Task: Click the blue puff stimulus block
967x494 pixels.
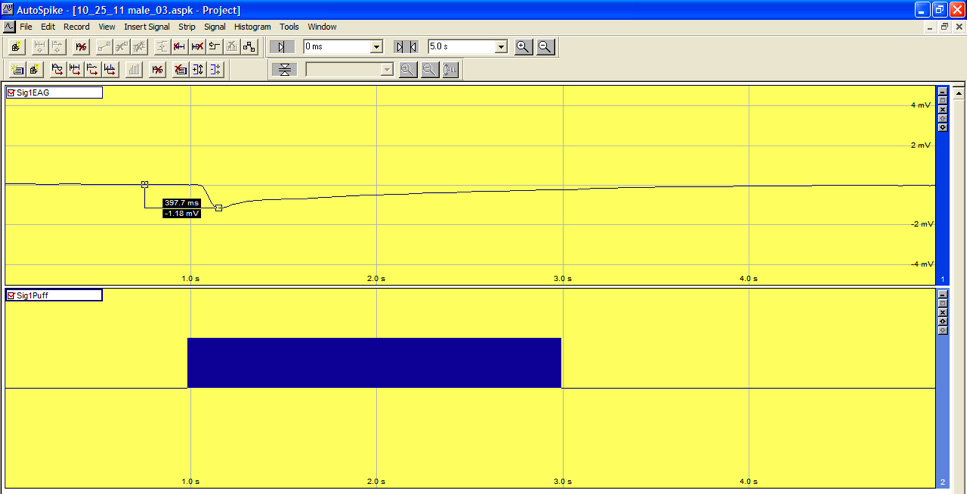Action: 374,362
